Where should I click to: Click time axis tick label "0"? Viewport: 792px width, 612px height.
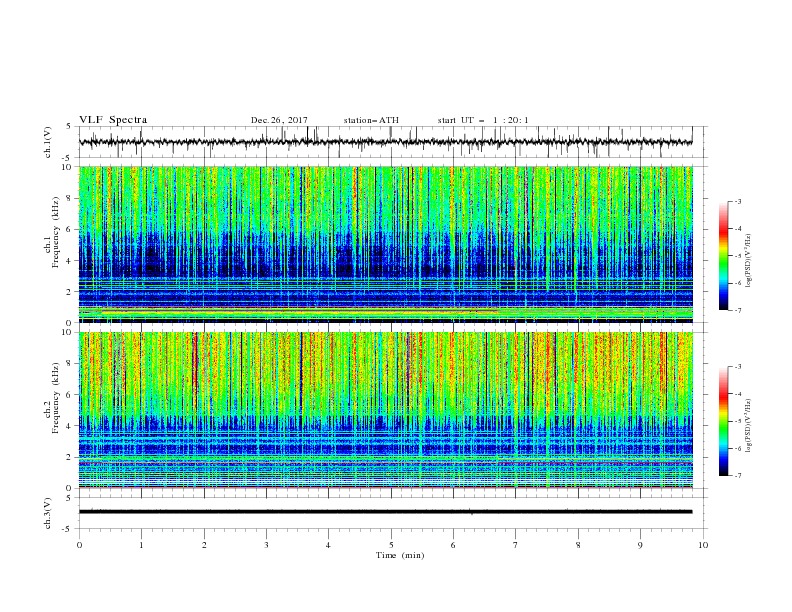click(79, 545)
